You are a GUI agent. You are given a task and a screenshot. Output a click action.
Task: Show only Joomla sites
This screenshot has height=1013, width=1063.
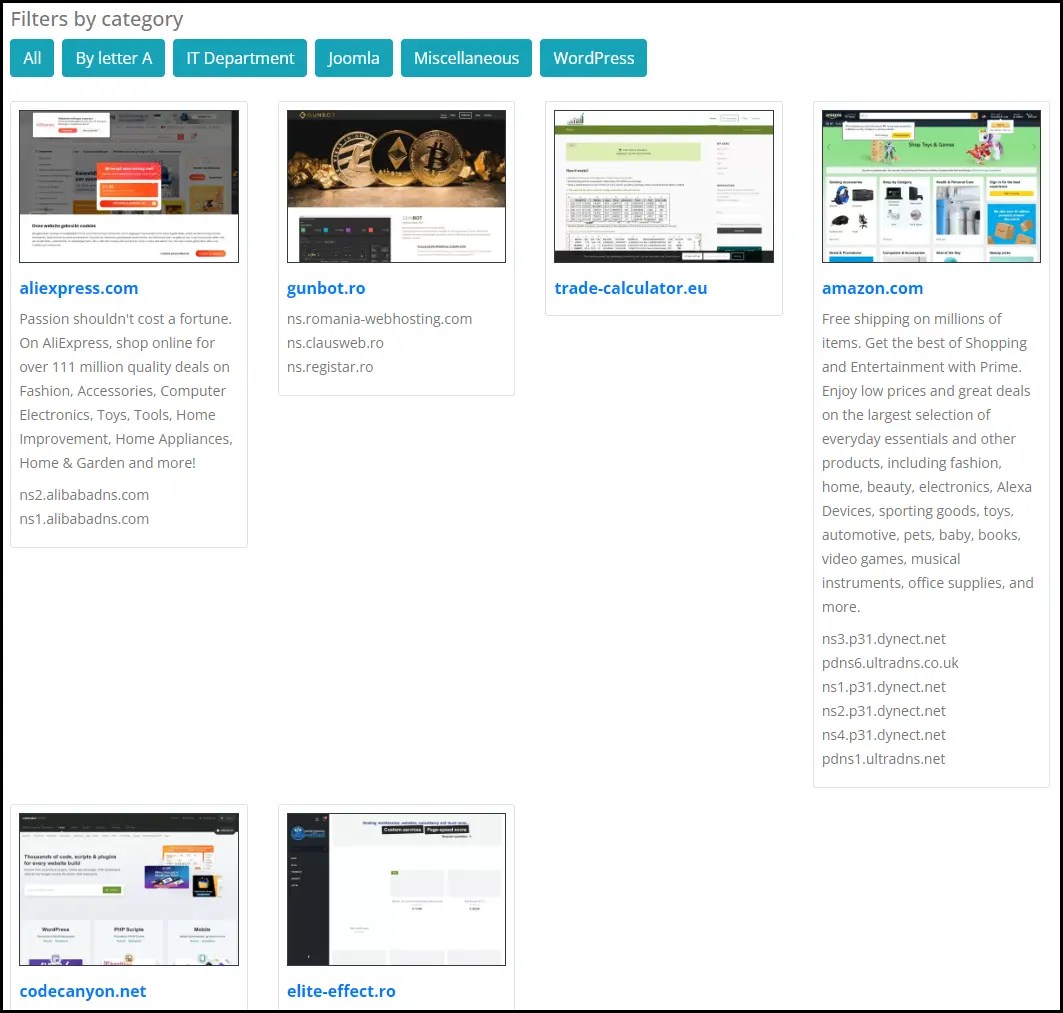[x=353, y=58]
